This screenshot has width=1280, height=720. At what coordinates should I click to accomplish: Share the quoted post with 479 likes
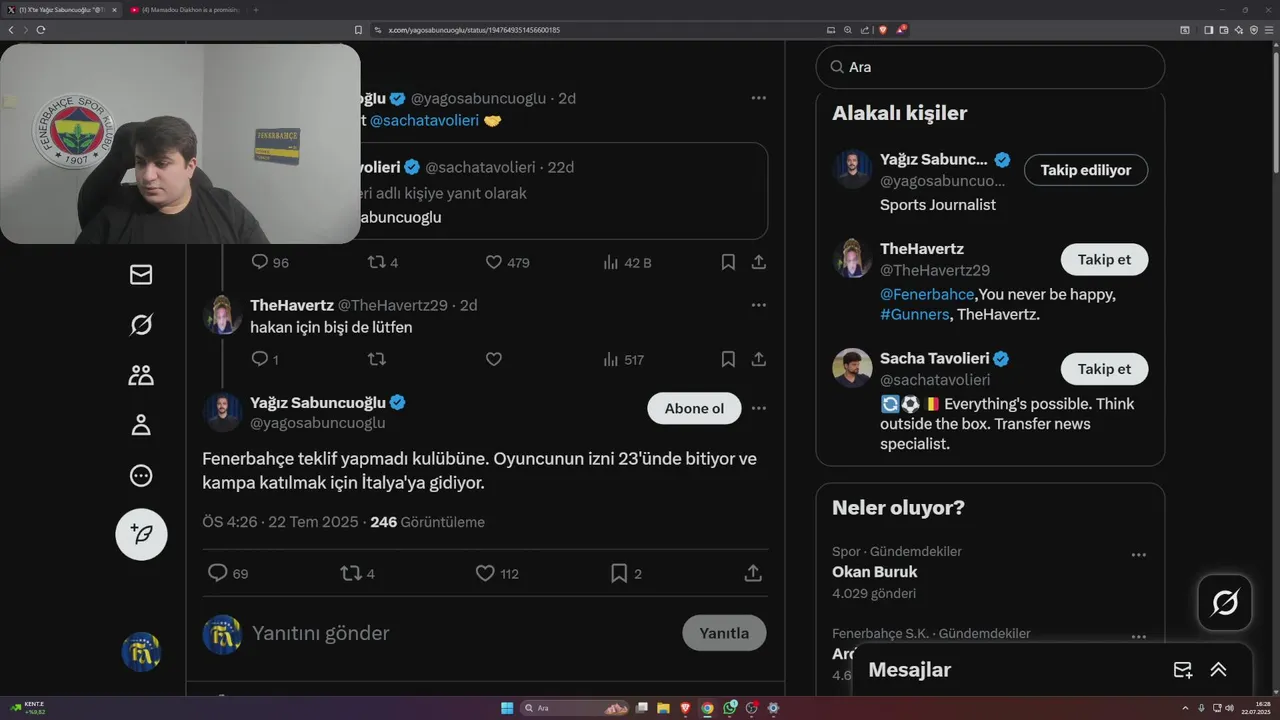click(758, 262)
